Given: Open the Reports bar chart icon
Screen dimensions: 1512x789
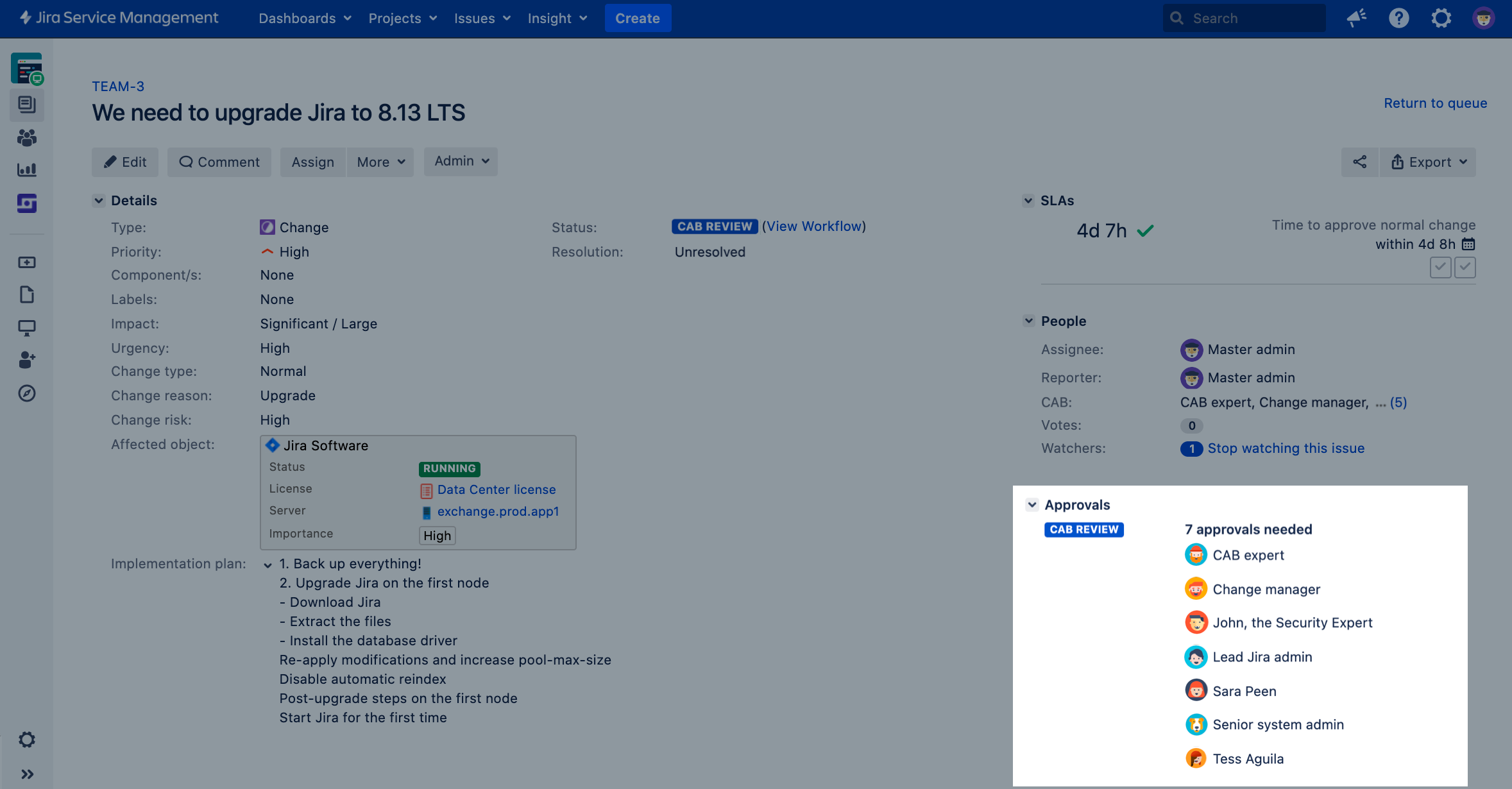Looking at the screenshot, I should (26, 170).
